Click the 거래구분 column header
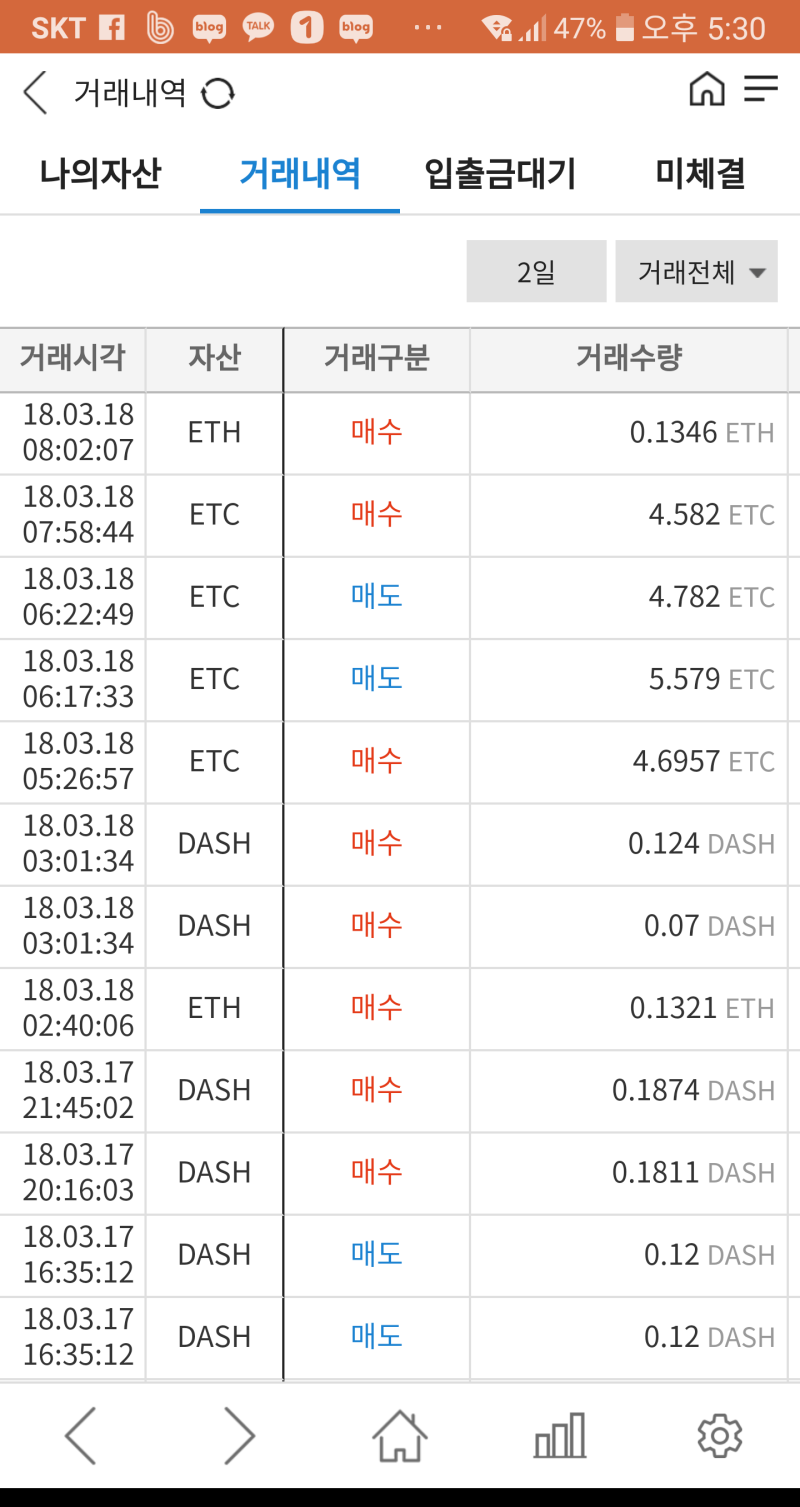 (376, 358)
